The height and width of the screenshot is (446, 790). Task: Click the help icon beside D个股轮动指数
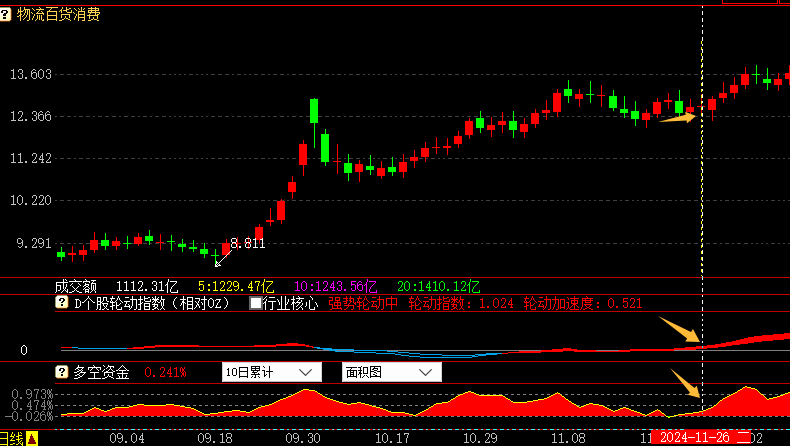tap(61, 303)
